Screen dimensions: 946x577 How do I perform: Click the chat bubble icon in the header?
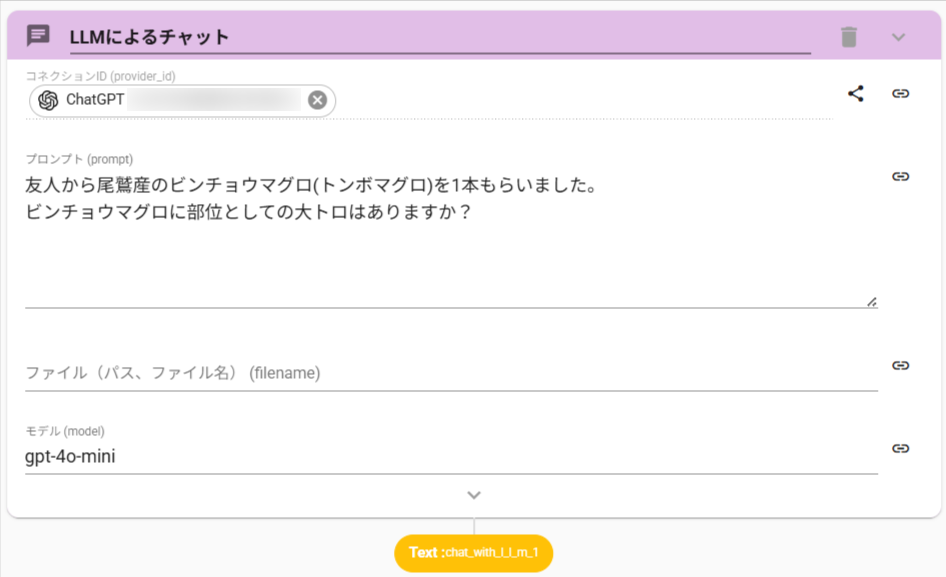(x=38, y=37)
